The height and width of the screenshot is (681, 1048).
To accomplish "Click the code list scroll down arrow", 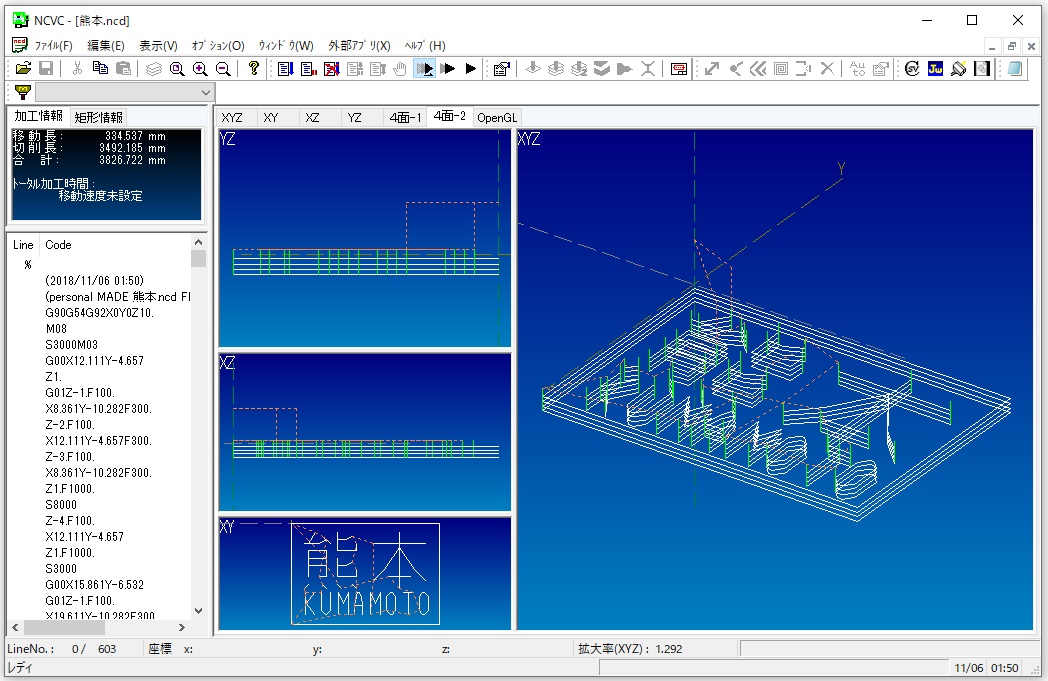I will [198, 610].
